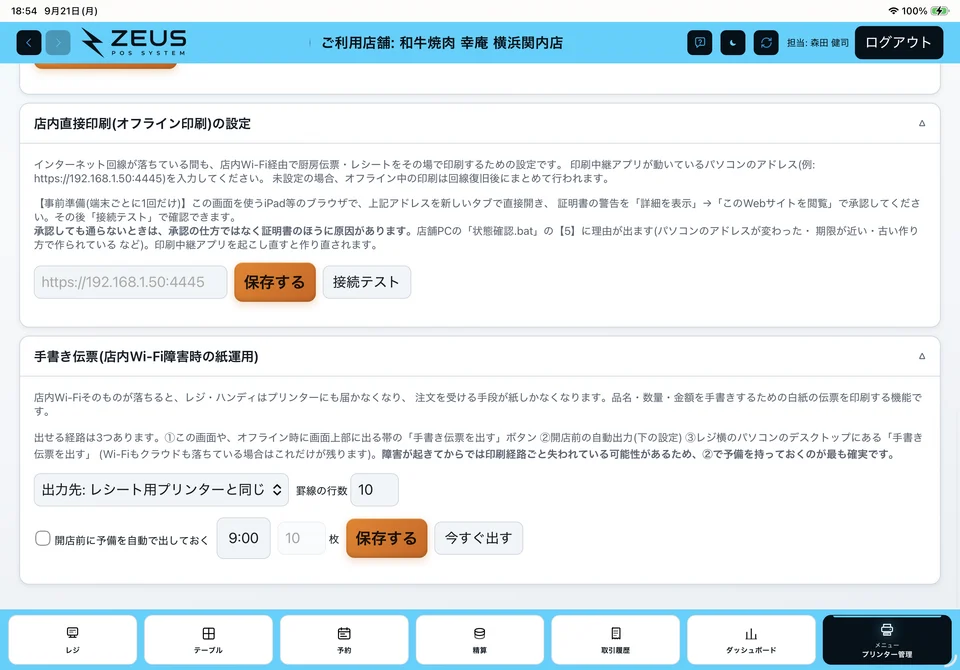Click the 枚 sheet count field
The image size is (960, 670).
[x=301, y=538]
